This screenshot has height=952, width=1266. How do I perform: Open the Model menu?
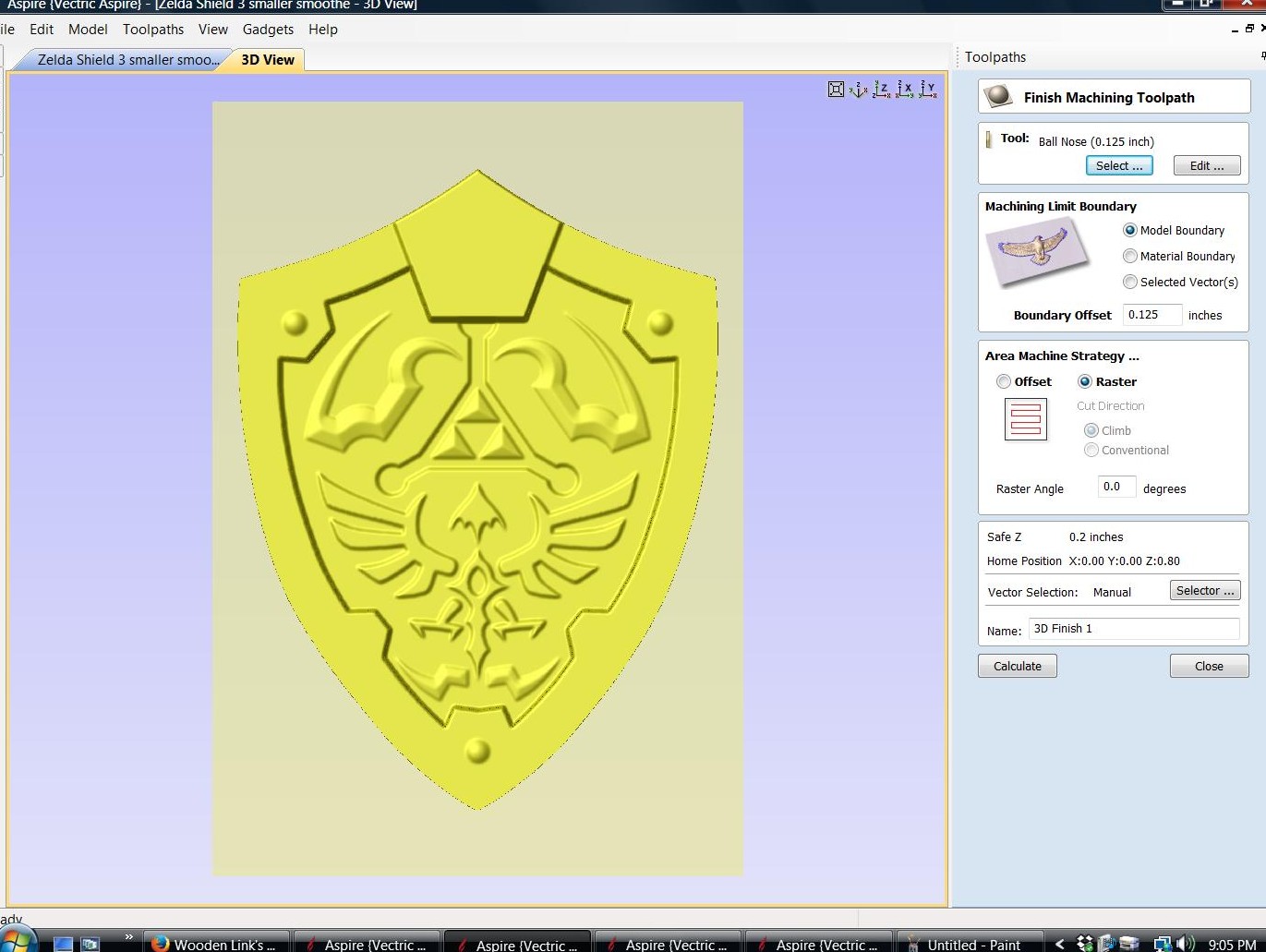[x=88, y=30]
